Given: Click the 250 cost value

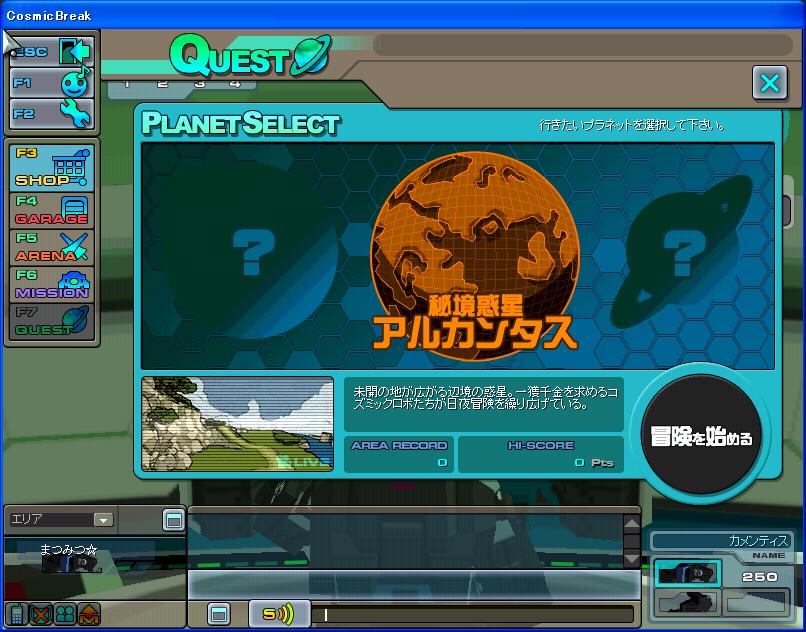Looking at the screenshot, I should click(759, 577).
